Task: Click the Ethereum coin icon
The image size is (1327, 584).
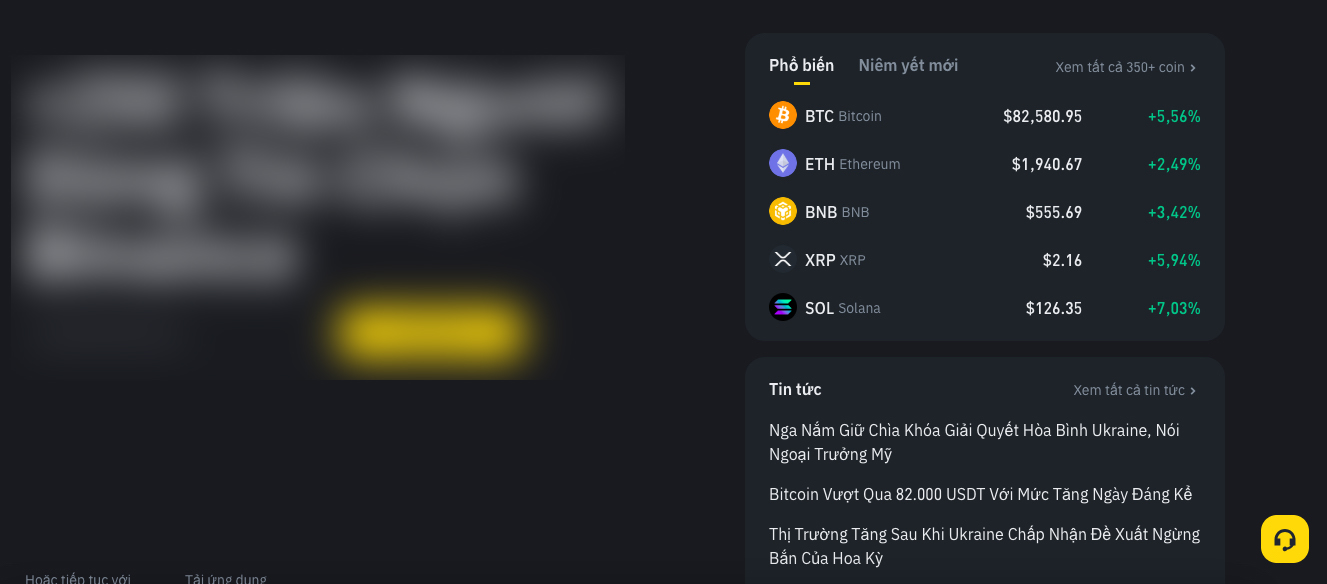Action: (782, 164)
